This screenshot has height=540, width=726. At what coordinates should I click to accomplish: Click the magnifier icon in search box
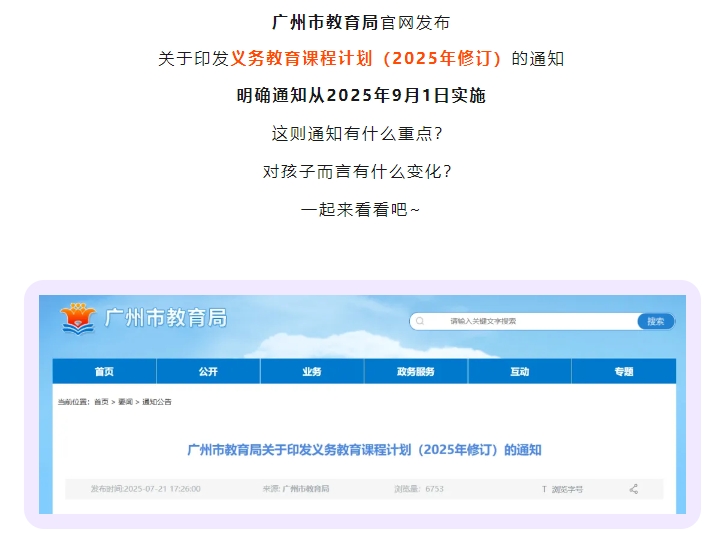[420, 321]
